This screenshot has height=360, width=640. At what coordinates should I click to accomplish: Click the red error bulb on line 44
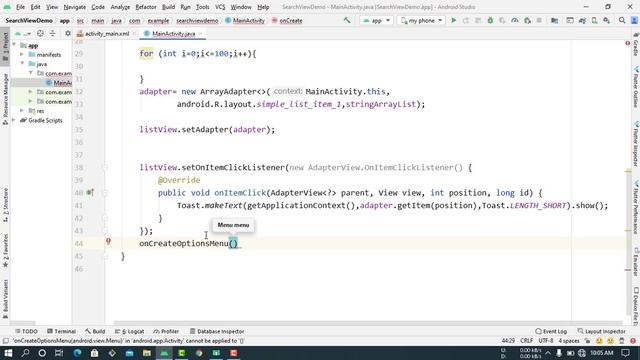tap(108, 242)
